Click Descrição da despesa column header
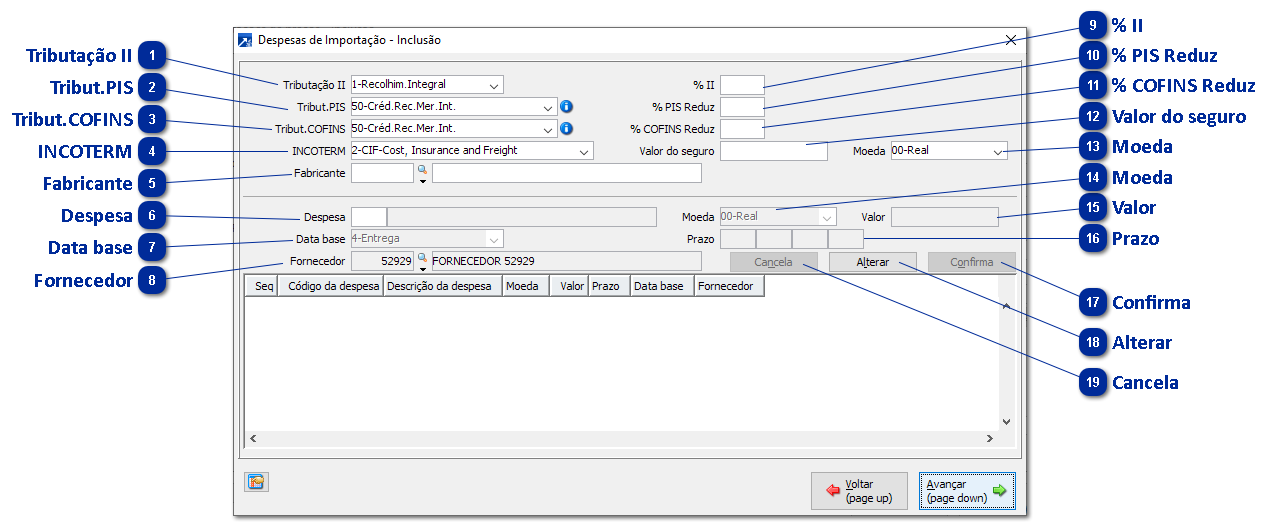 coord(443,286)
